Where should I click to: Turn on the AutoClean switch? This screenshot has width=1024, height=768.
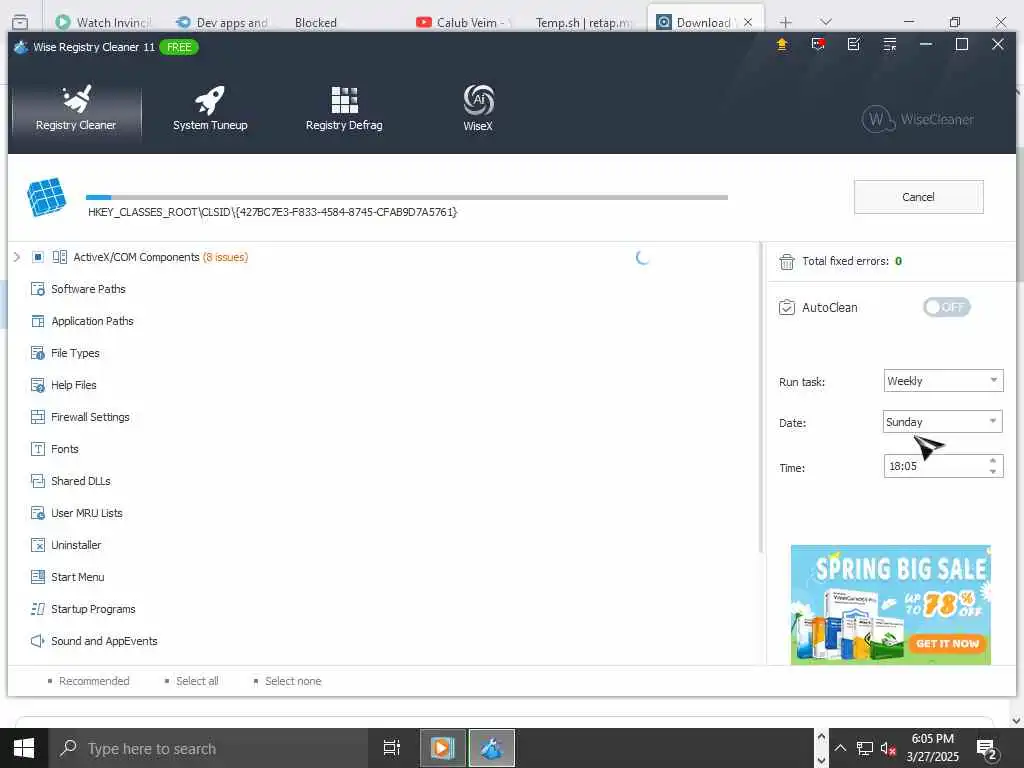[x=946, y=307]
